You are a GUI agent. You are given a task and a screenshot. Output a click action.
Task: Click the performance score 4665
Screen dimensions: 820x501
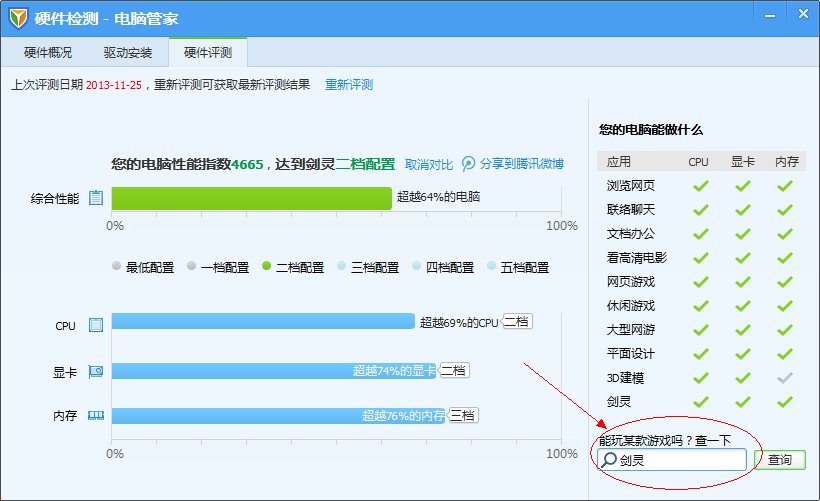(x=247, y=165)
